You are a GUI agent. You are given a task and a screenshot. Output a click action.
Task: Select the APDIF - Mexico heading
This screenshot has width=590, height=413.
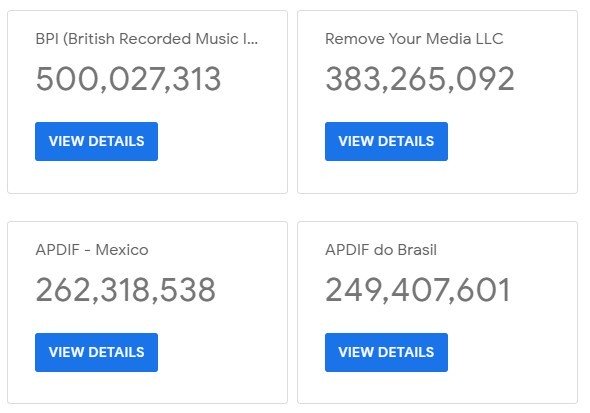click(92, 250)
